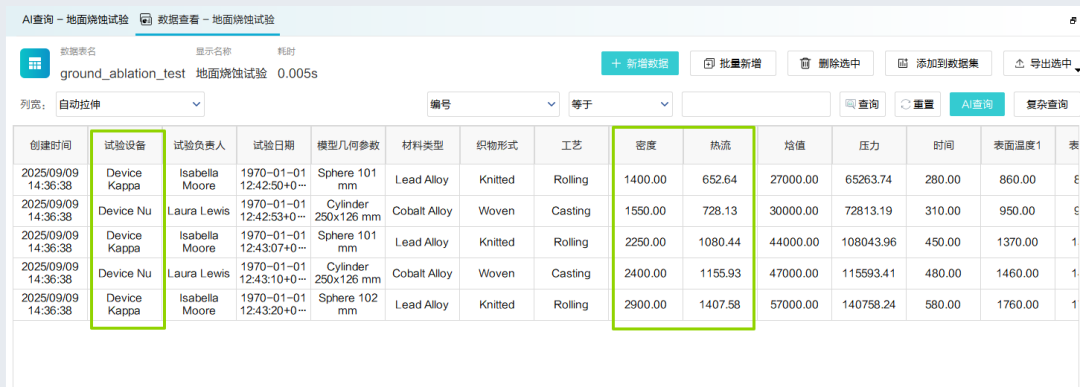Click the 新增数据 plus button

coord(640,63)
